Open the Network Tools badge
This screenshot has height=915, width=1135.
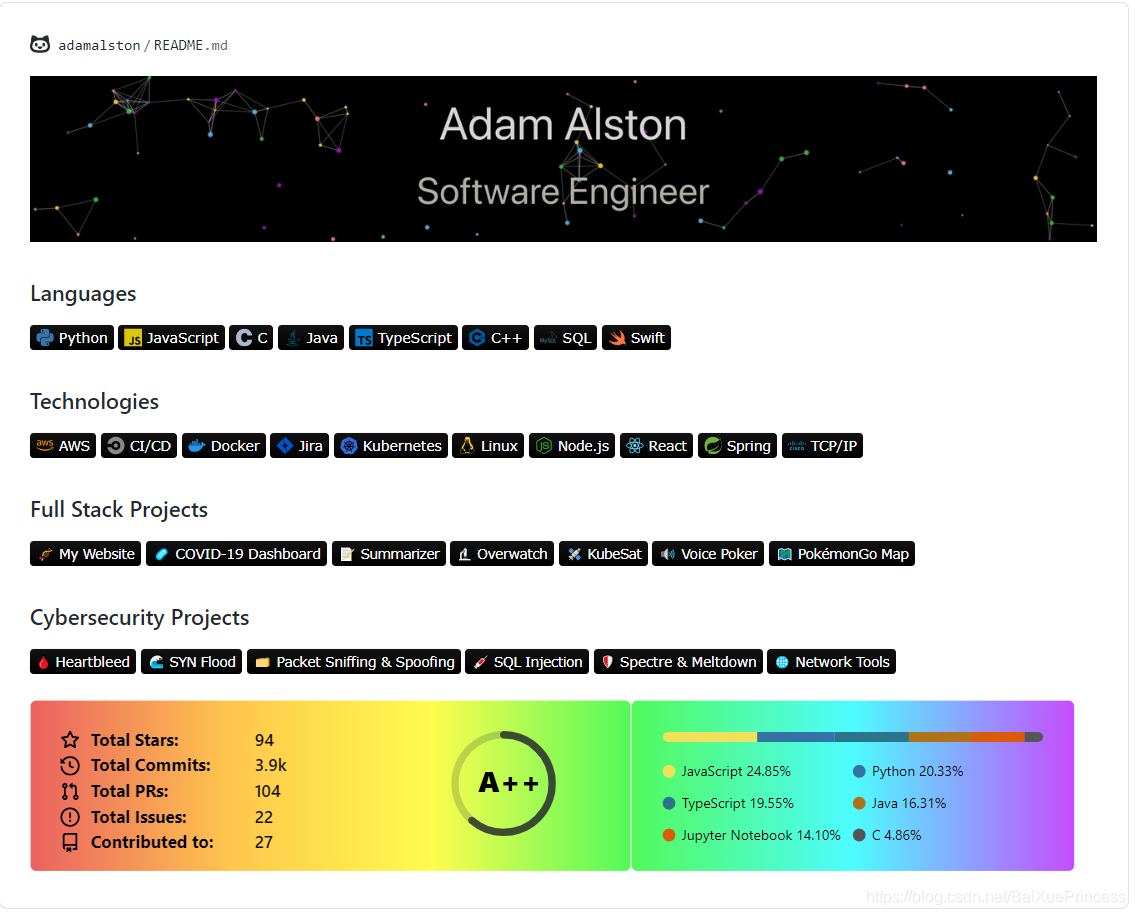[832, 662]
